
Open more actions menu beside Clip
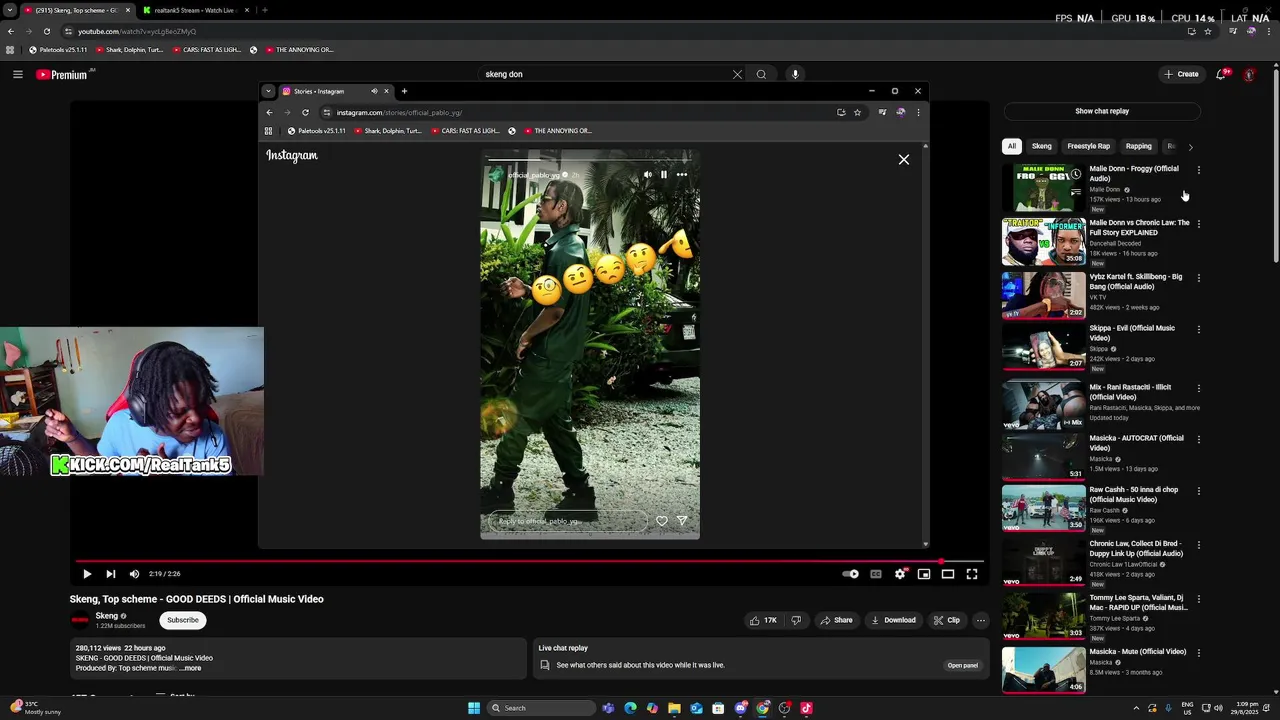click(981, 620)
